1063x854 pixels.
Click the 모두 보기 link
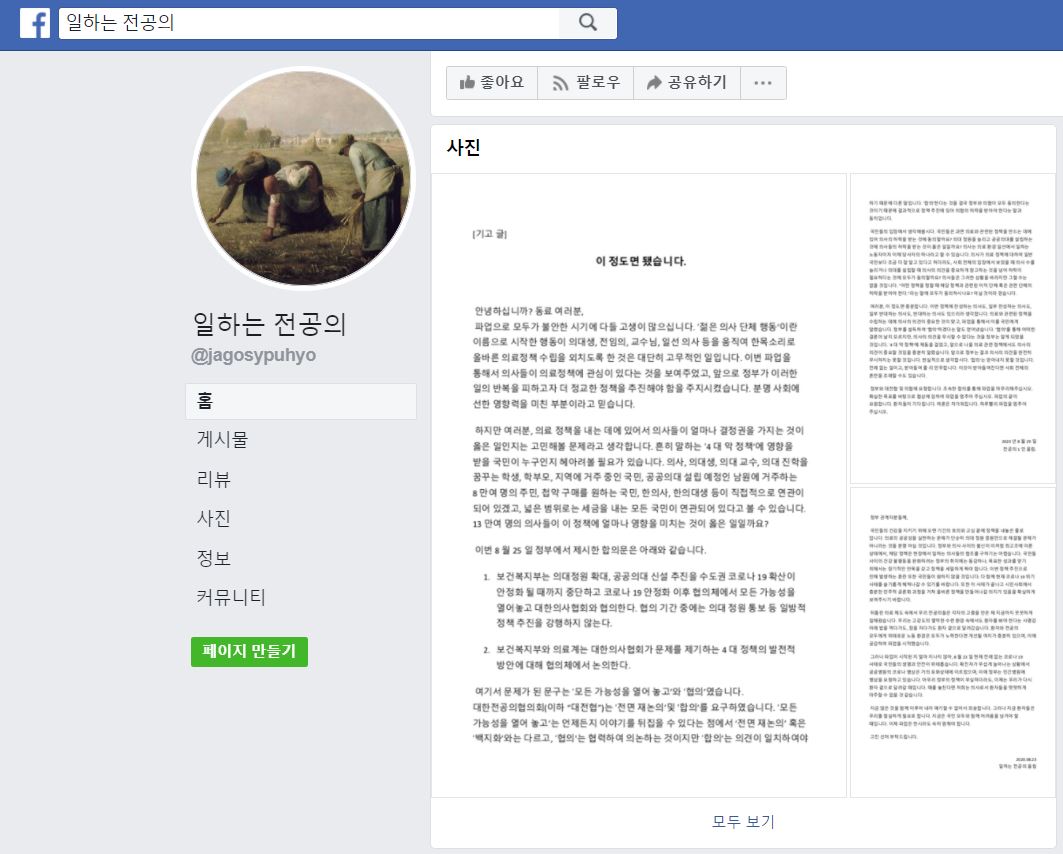[743, 822]
